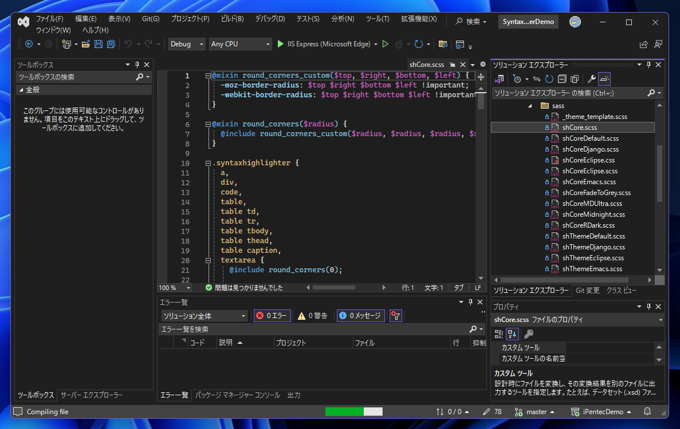Open the Git menu in the menu bar
Viewport: 680px width, 429px height.
(150, 19)
